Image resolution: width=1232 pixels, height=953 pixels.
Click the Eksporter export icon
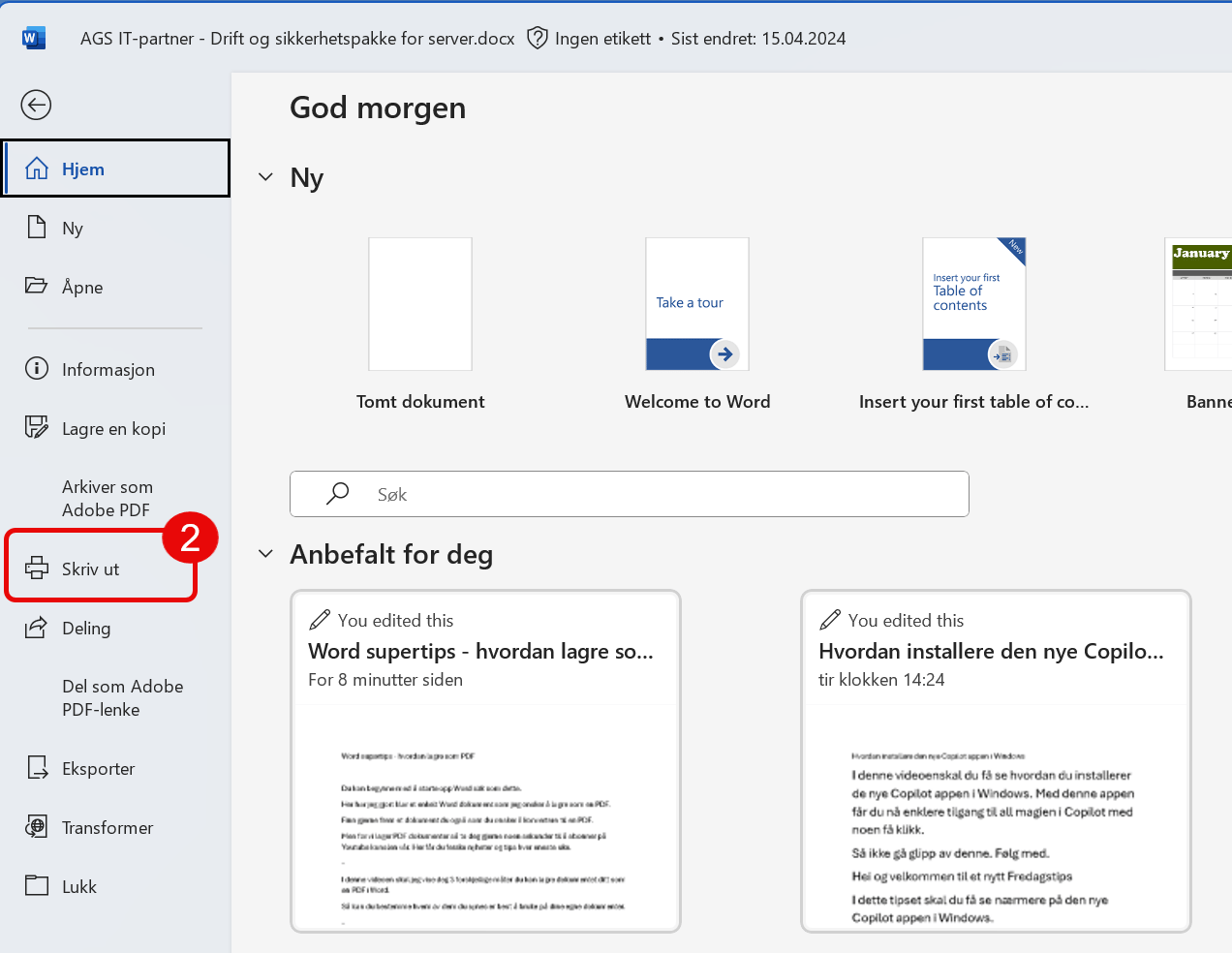(37, 768)
